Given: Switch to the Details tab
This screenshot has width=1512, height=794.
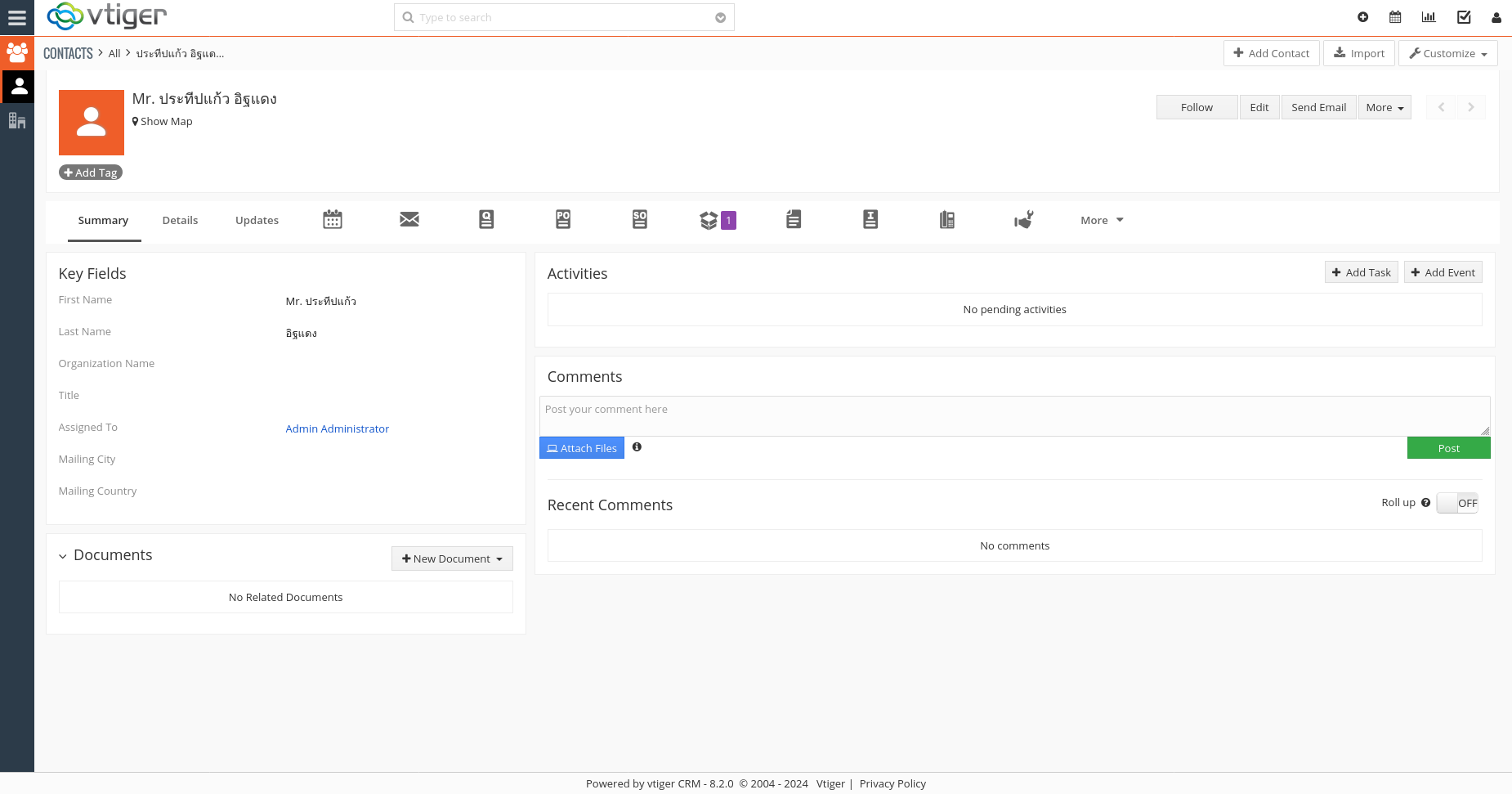Looking at the screenshot, I should (x=180, y=220).
